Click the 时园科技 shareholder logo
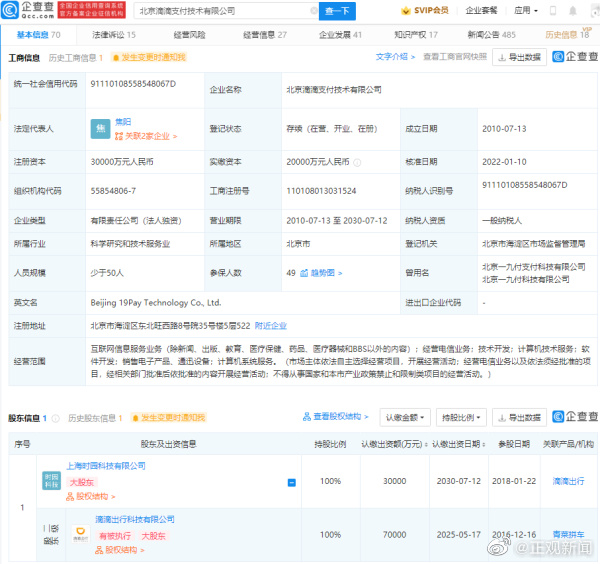This screenshot has height=564, width=600. tap(51, 481)
